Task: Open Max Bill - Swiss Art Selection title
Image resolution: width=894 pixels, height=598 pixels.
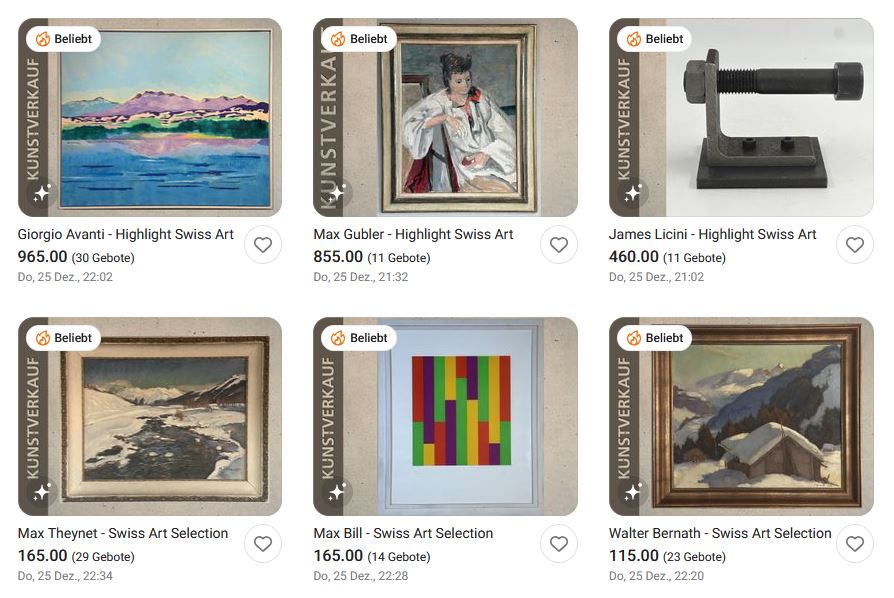Action: pos(403,533)
